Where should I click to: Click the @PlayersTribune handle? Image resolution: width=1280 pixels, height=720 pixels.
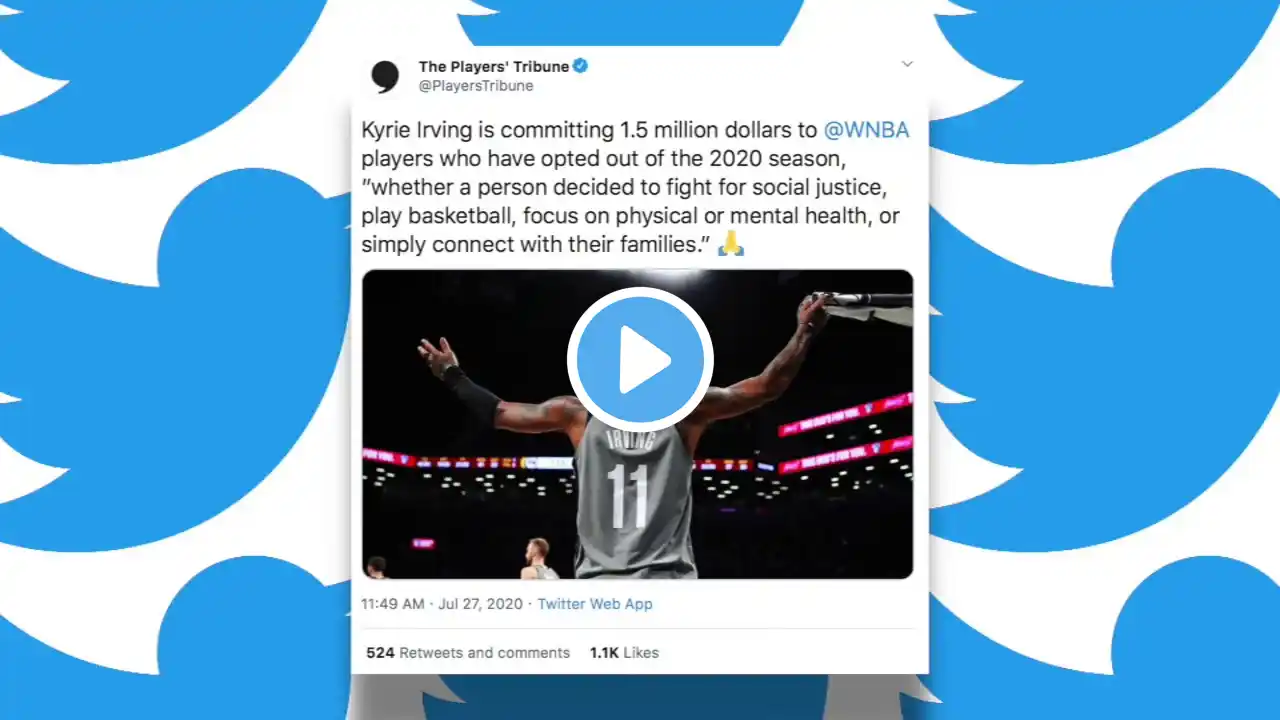[476, 86]
